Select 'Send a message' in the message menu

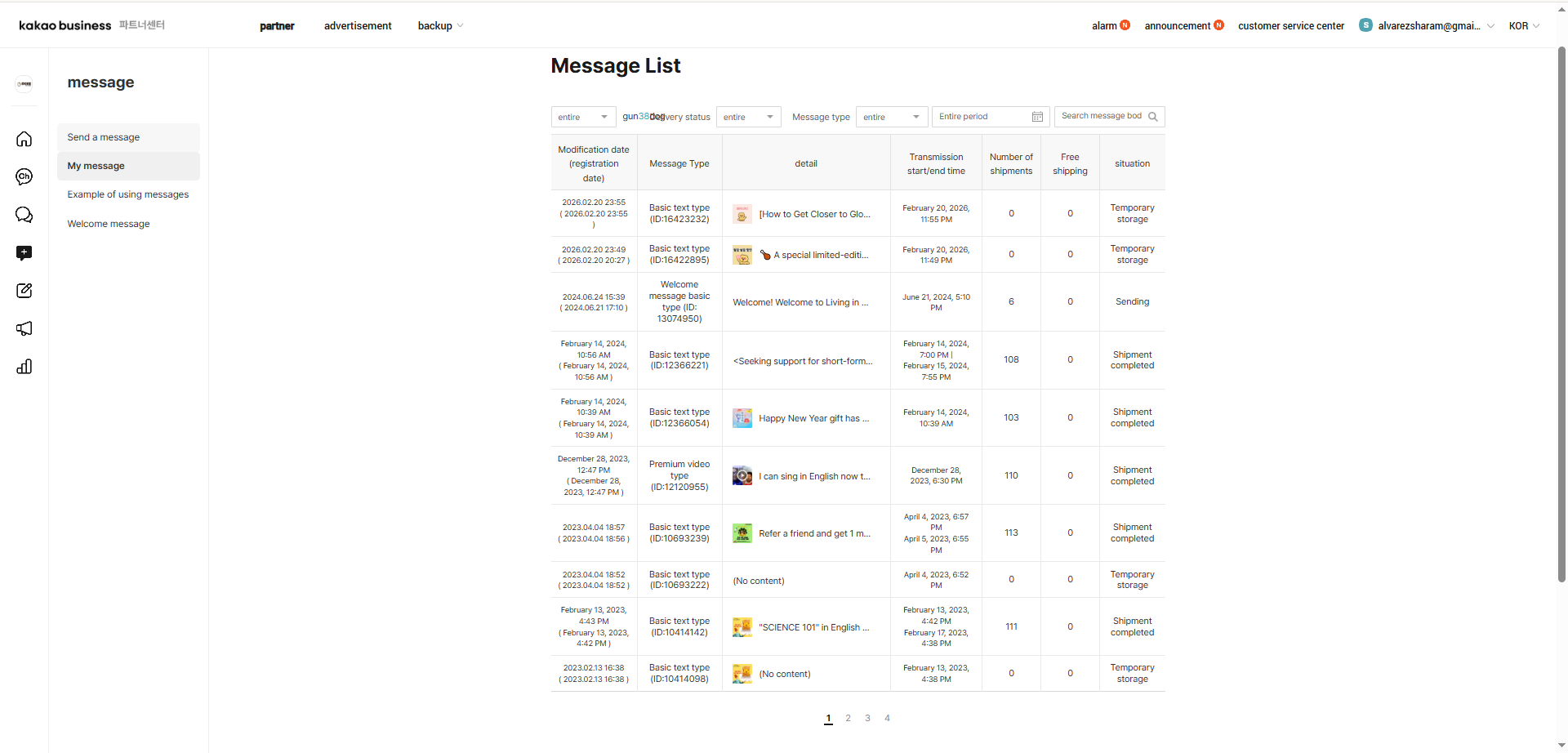click(x=128, y=137)
